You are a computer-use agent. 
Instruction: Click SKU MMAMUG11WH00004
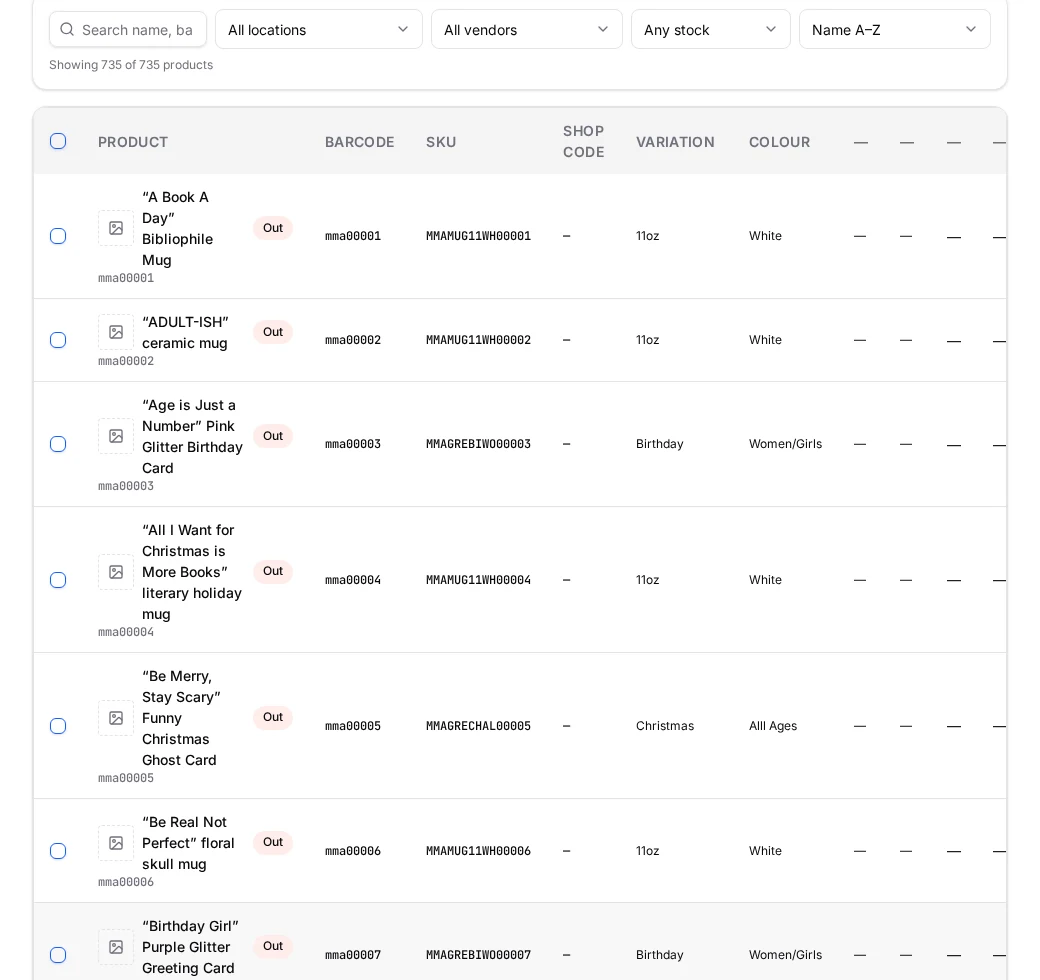click(478, 580)
